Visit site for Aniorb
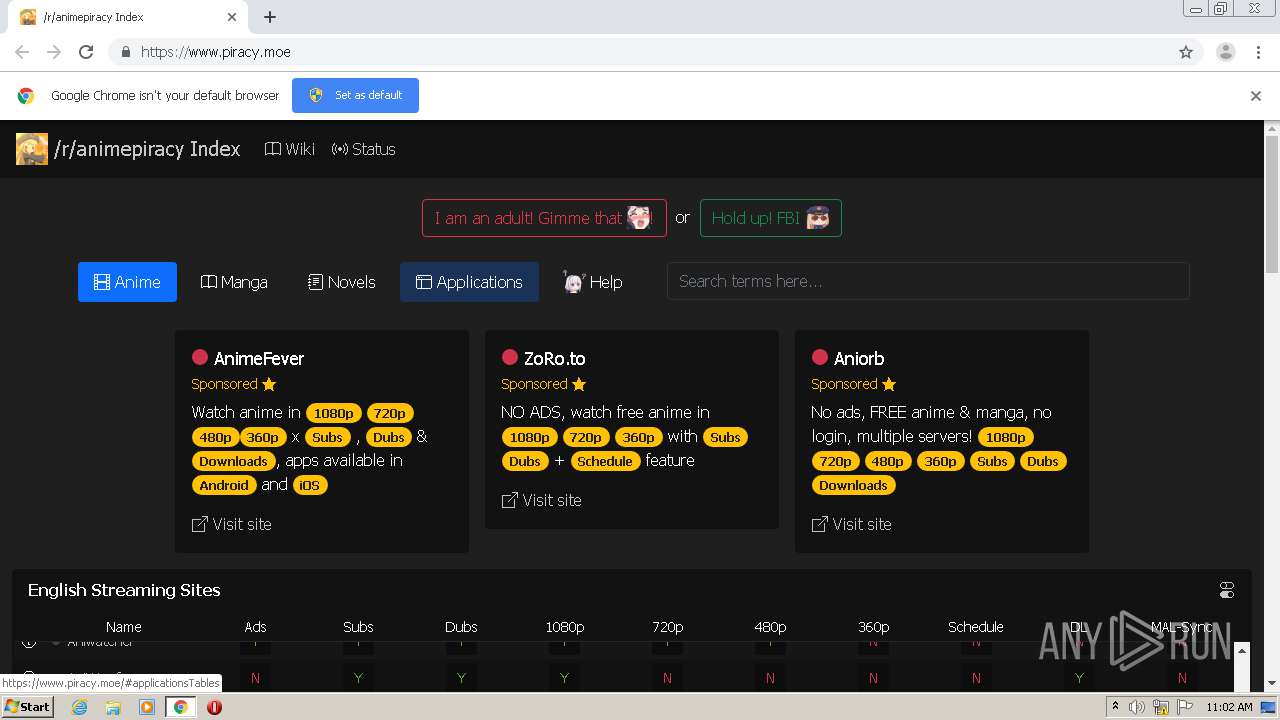1280x720 pixels. [x=851, y=524]
